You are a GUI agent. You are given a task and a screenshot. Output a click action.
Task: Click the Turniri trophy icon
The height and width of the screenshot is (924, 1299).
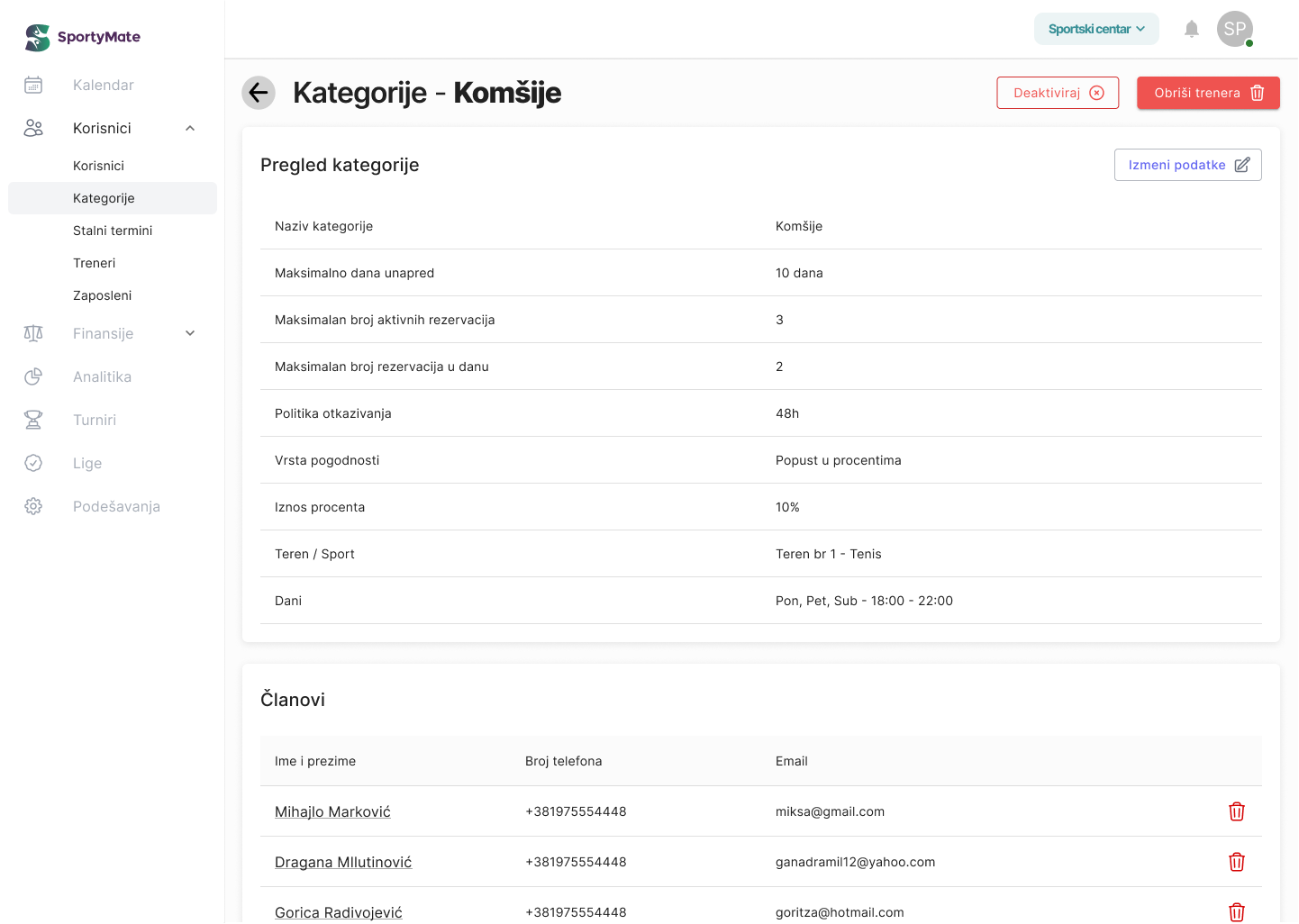pyautogui.click(x=33, y=420)
